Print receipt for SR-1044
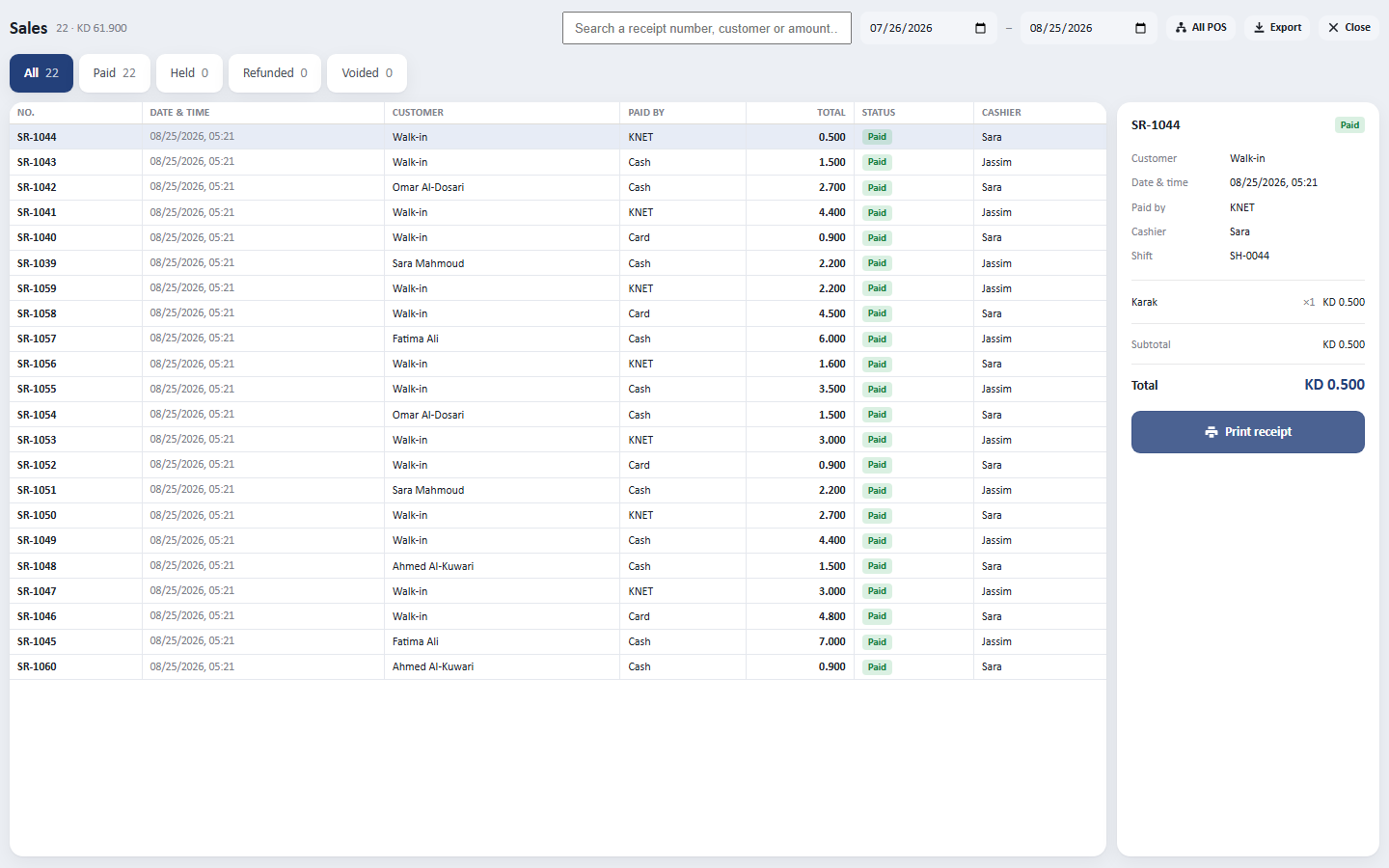This screenshot has width=1389, height=868. pos(1248,432)
